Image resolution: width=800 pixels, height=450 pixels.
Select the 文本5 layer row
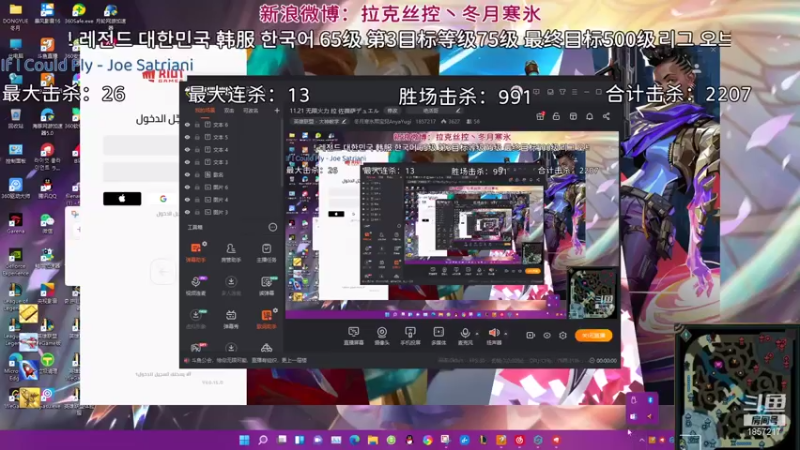(x=231, y=137)
